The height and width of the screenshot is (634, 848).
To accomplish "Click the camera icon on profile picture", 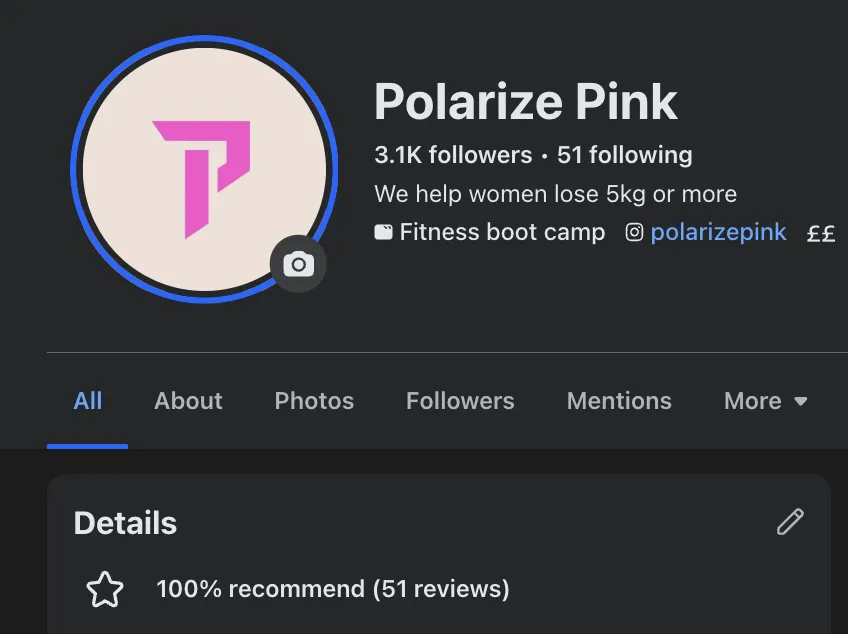I will coord(298,265).
